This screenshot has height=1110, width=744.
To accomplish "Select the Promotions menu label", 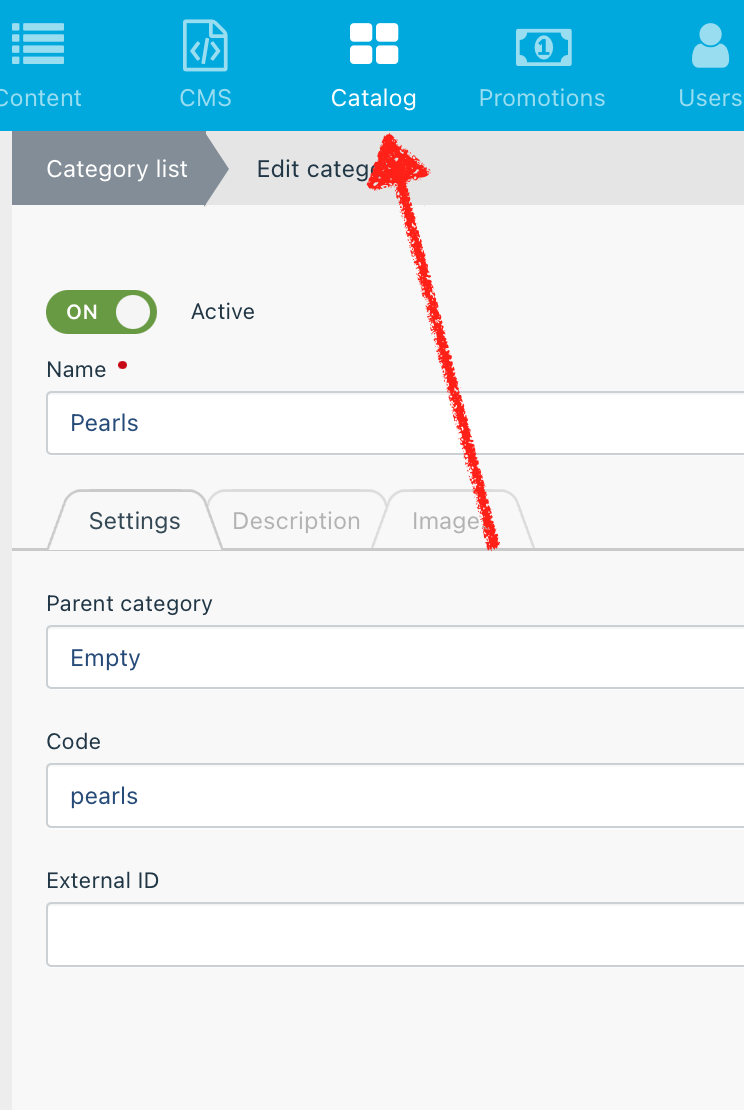I will click(x=542, y=98).
